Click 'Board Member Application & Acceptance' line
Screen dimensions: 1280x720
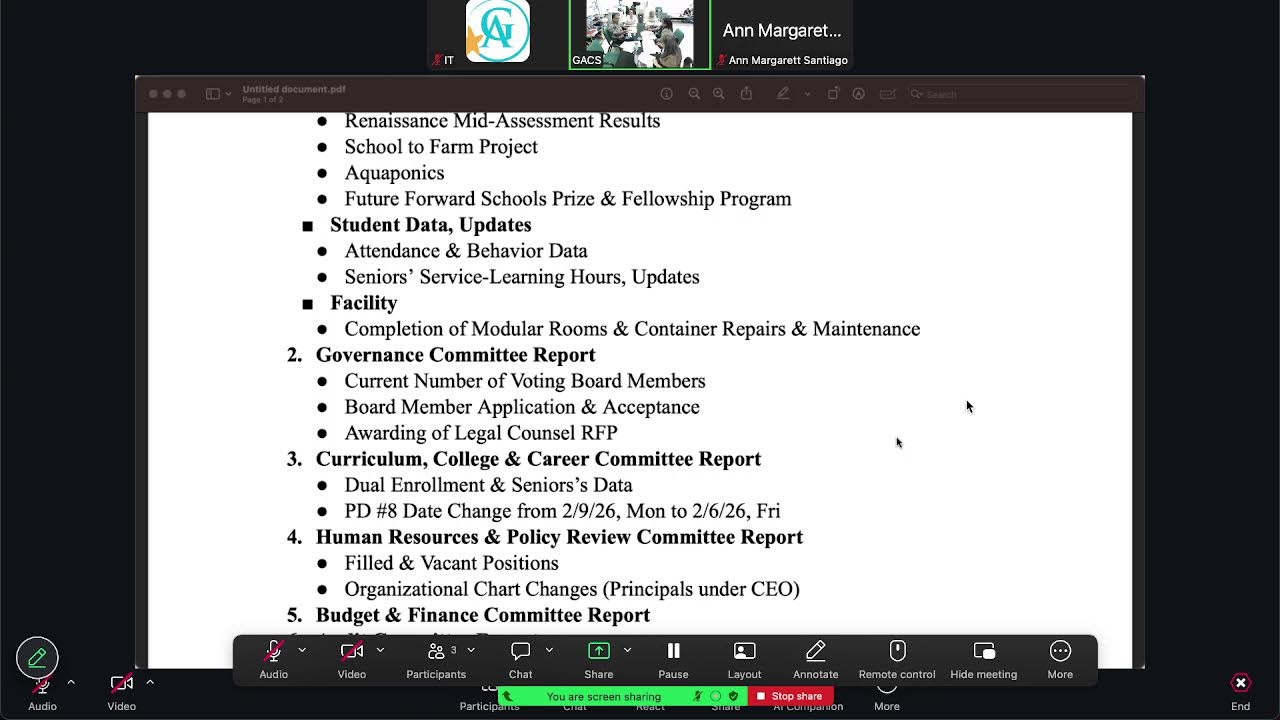point(522,406)
